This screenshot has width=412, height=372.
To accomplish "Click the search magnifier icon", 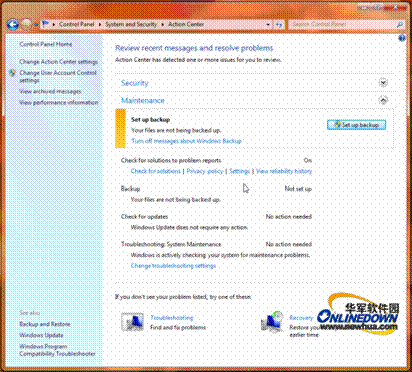I will point(400,24).
